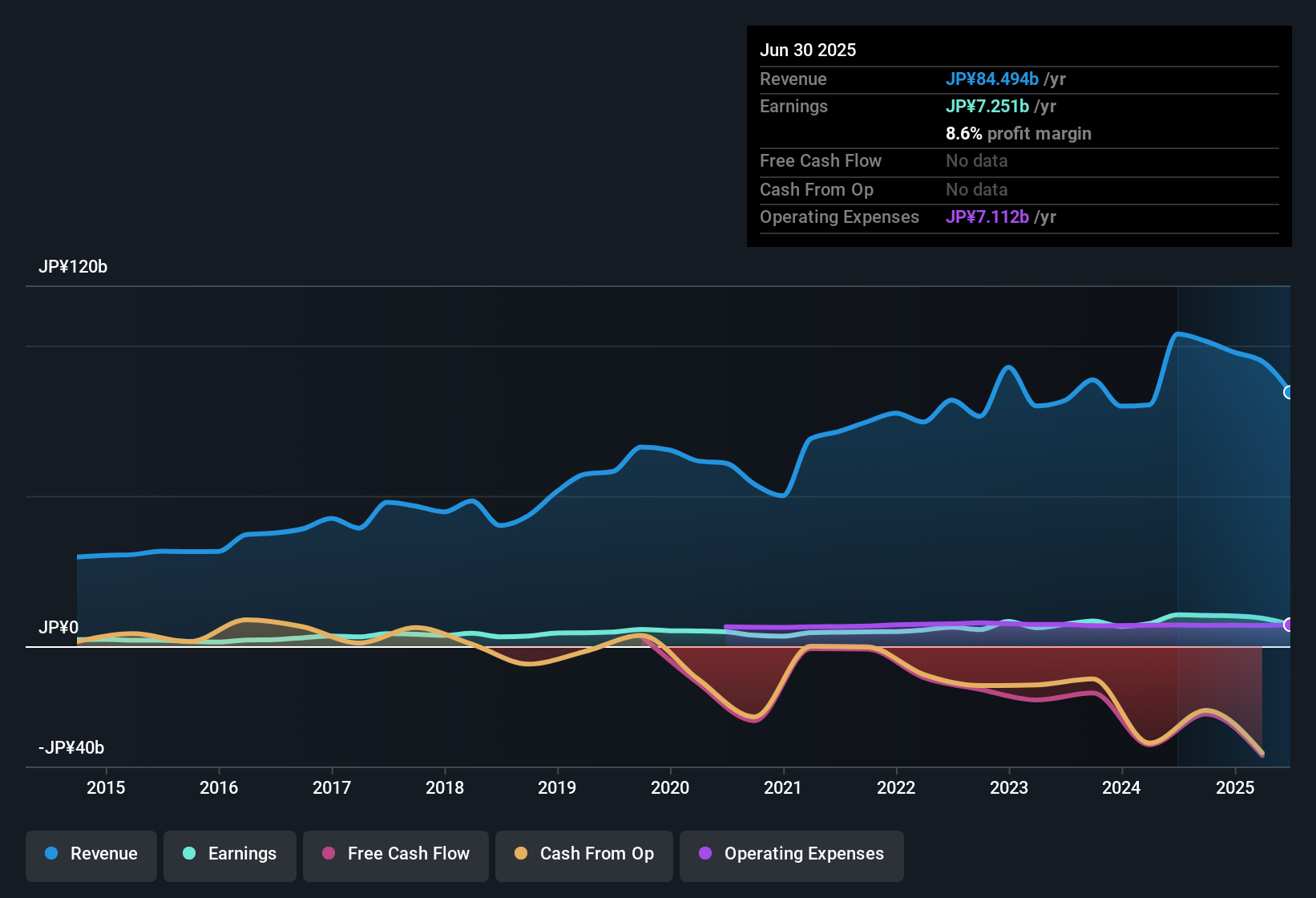Click the Operating Expenses legend label

pos(803,853)
